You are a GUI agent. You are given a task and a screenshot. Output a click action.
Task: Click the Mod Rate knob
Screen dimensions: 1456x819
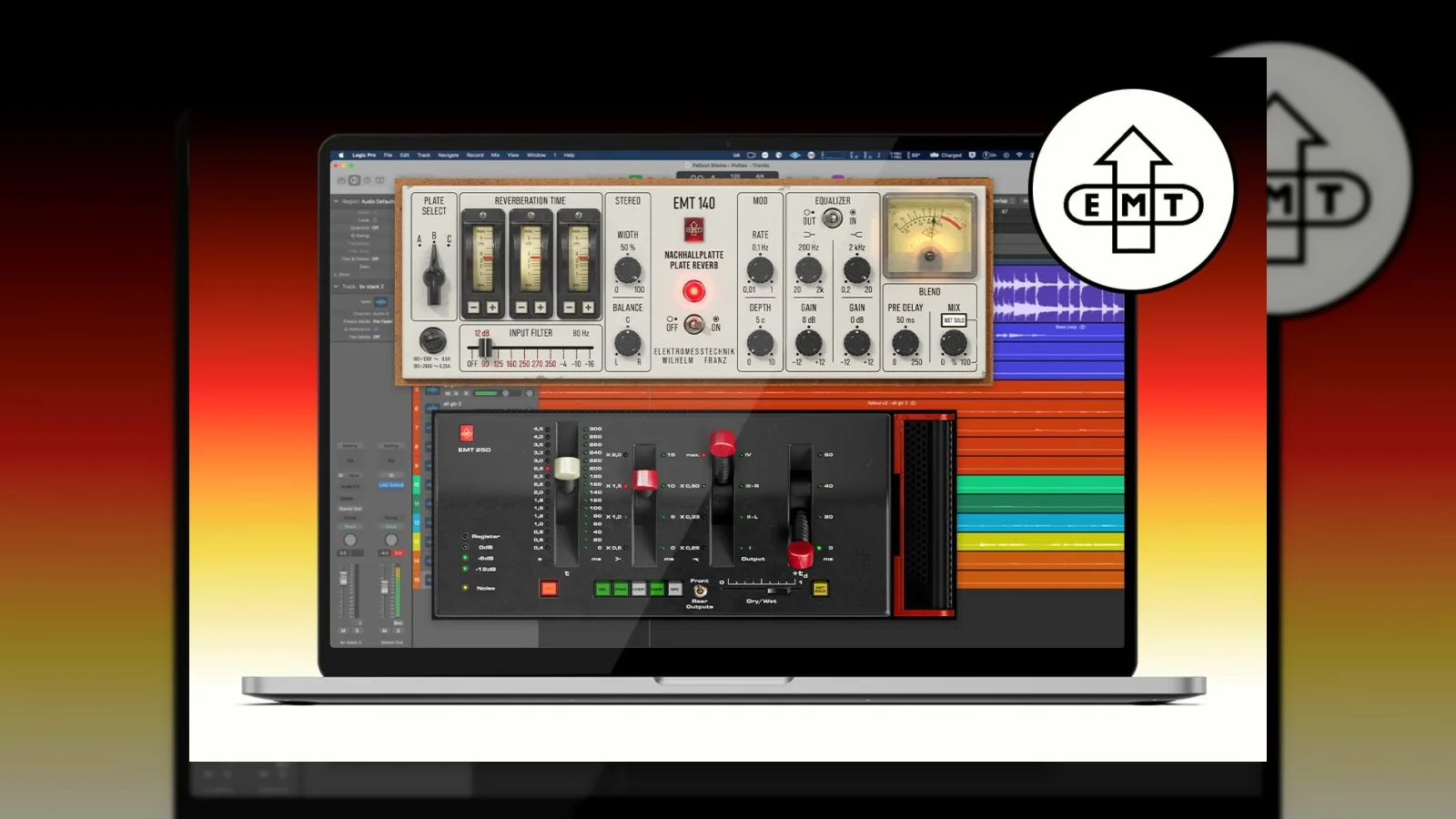760,270
